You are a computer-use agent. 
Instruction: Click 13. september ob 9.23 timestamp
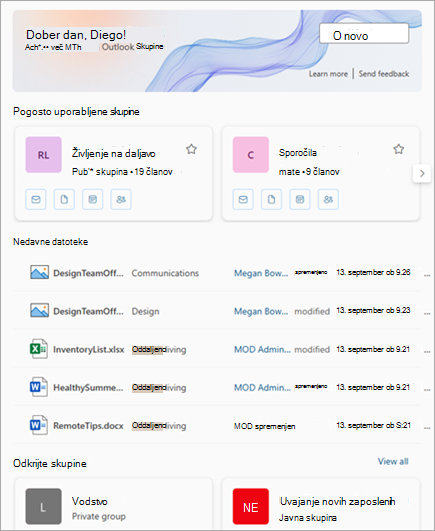(x=373, y=310)
